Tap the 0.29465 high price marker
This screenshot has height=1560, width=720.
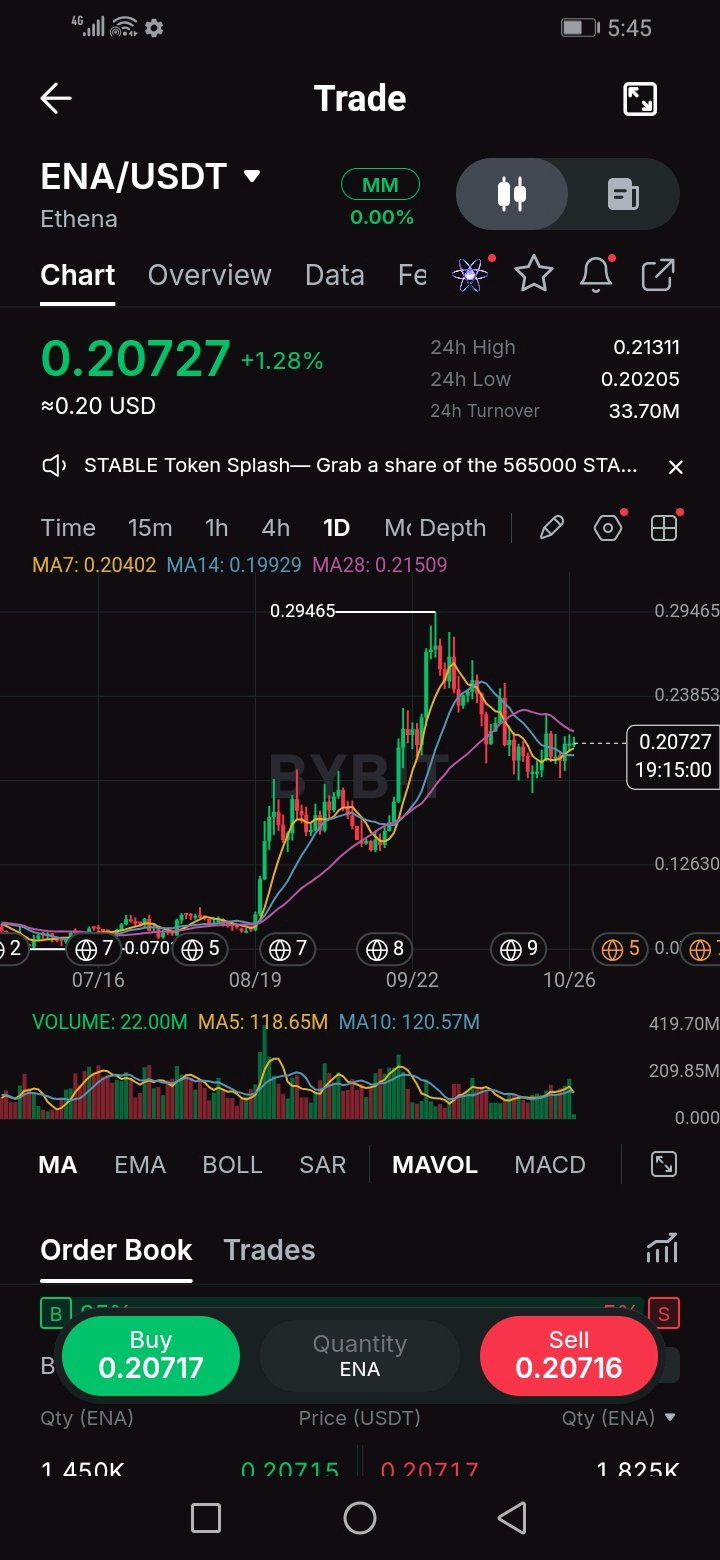(303, 610)
